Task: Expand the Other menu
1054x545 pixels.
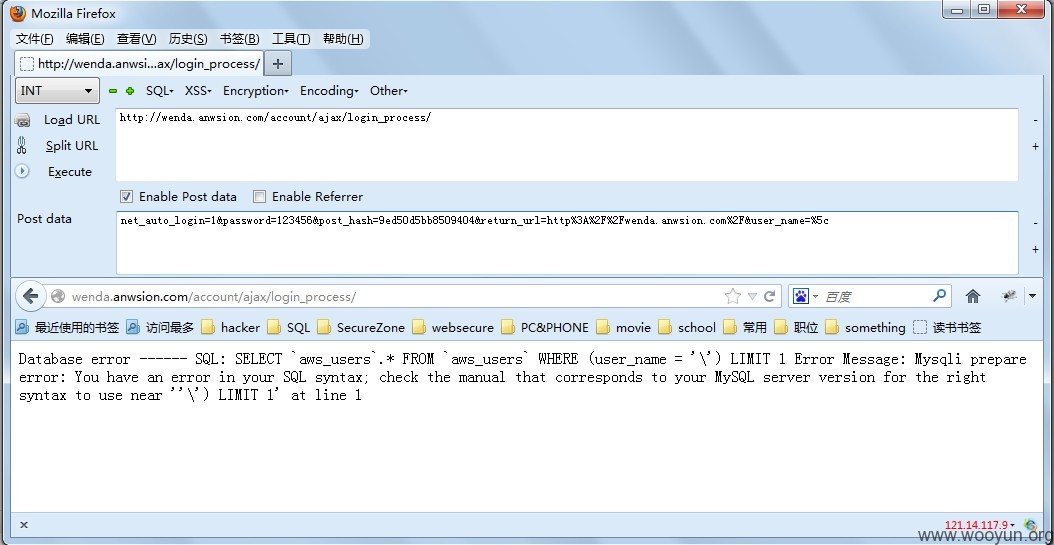Action: [389, 91]
